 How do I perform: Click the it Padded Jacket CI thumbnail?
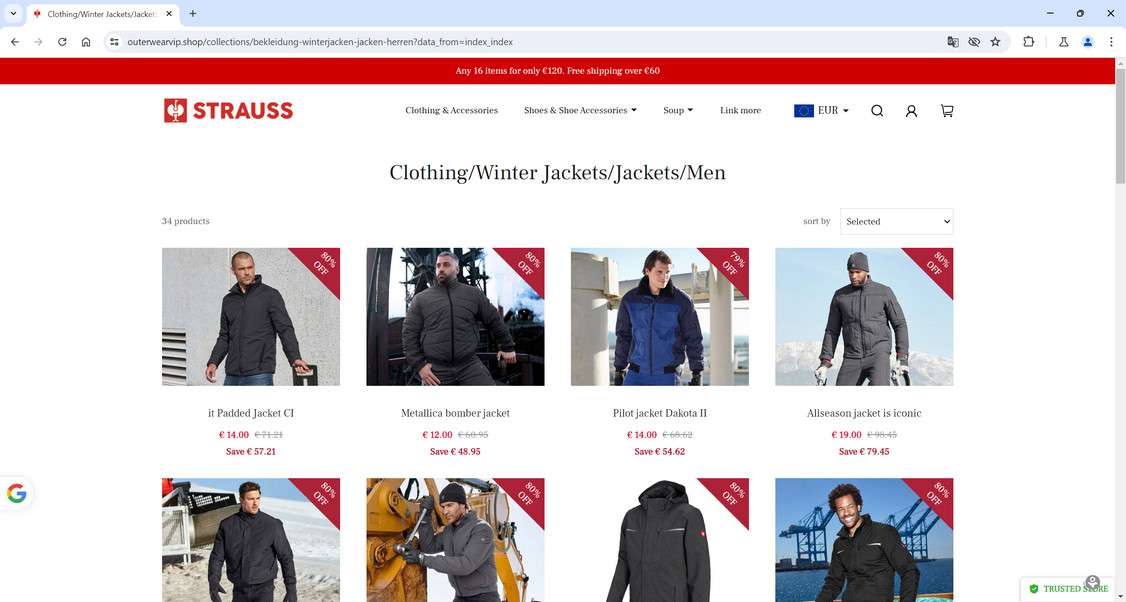251,317
